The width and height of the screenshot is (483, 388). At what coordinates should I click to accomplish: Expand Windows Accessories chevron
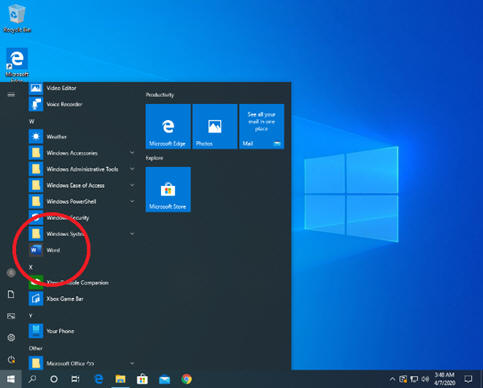tap(132, 153)
